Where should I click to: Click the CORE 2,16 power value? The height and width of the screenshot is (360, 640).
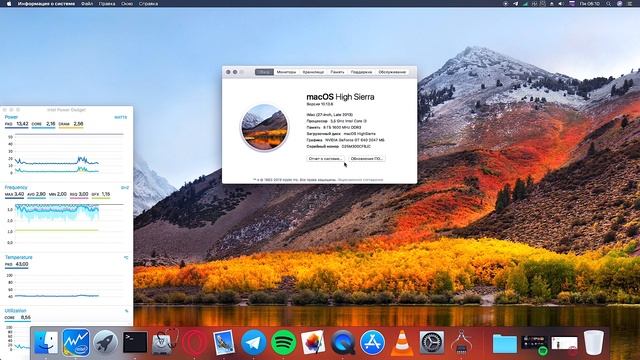point(43,124)
